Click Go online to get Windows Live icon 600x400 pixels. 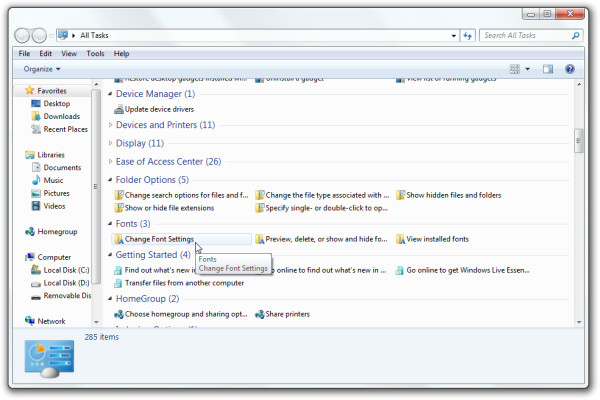pyautogui.click(x=400, y=270)
